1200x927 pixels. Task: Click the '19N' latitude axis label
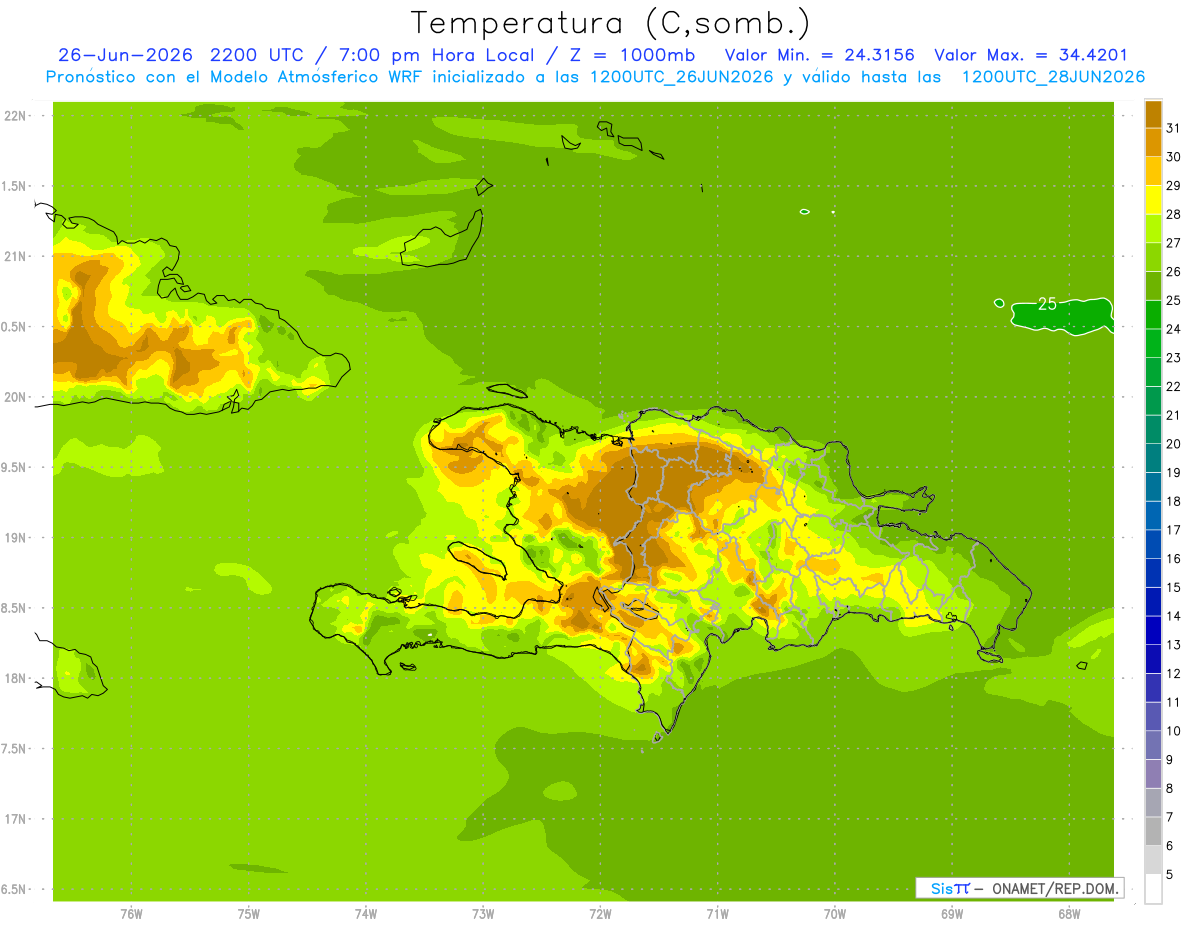tap(17, 538)
